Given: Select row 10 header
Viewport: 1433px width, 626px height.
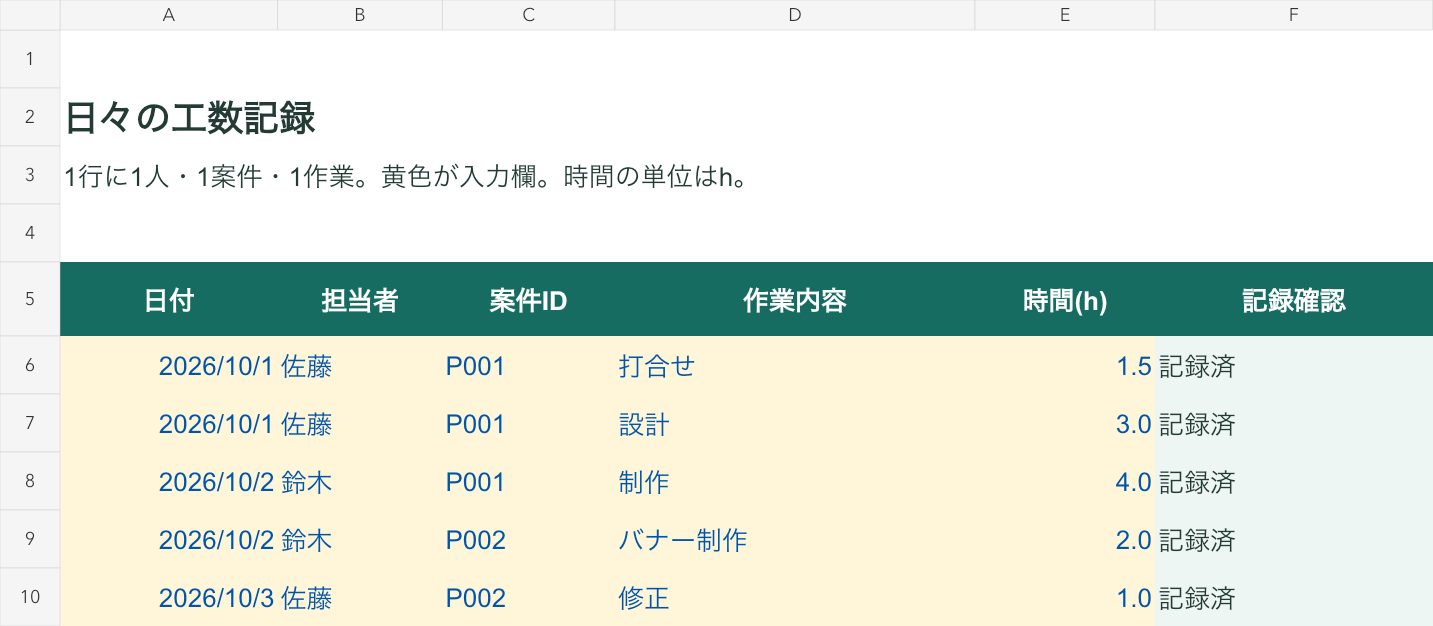Looking at the screenshot, I should [x=30, y=597].
